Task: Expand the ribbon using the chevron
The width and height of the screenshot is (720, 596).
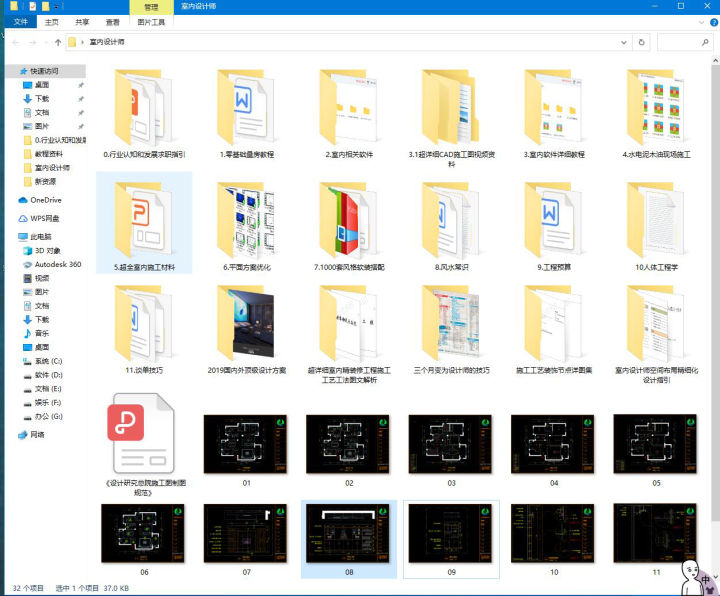Action: 699,21
